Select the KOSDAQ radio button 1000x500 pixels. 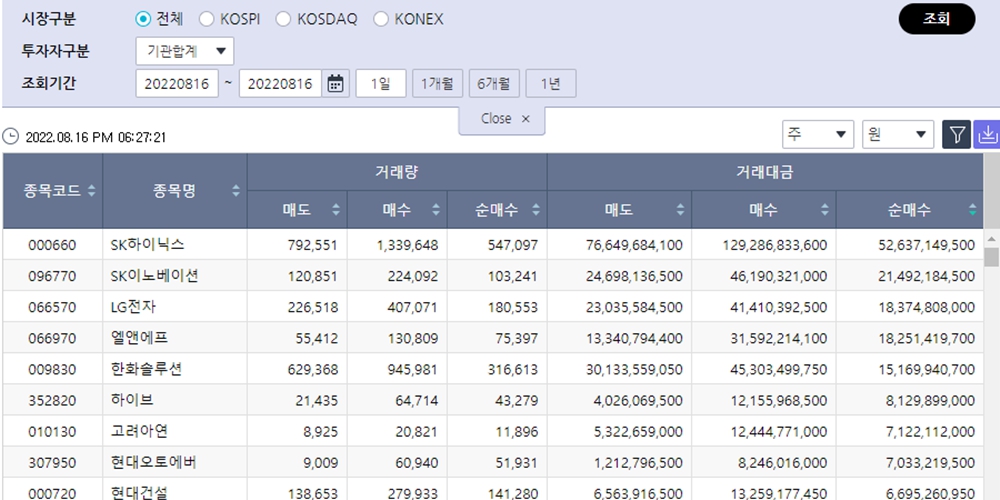tap(283, 19)
